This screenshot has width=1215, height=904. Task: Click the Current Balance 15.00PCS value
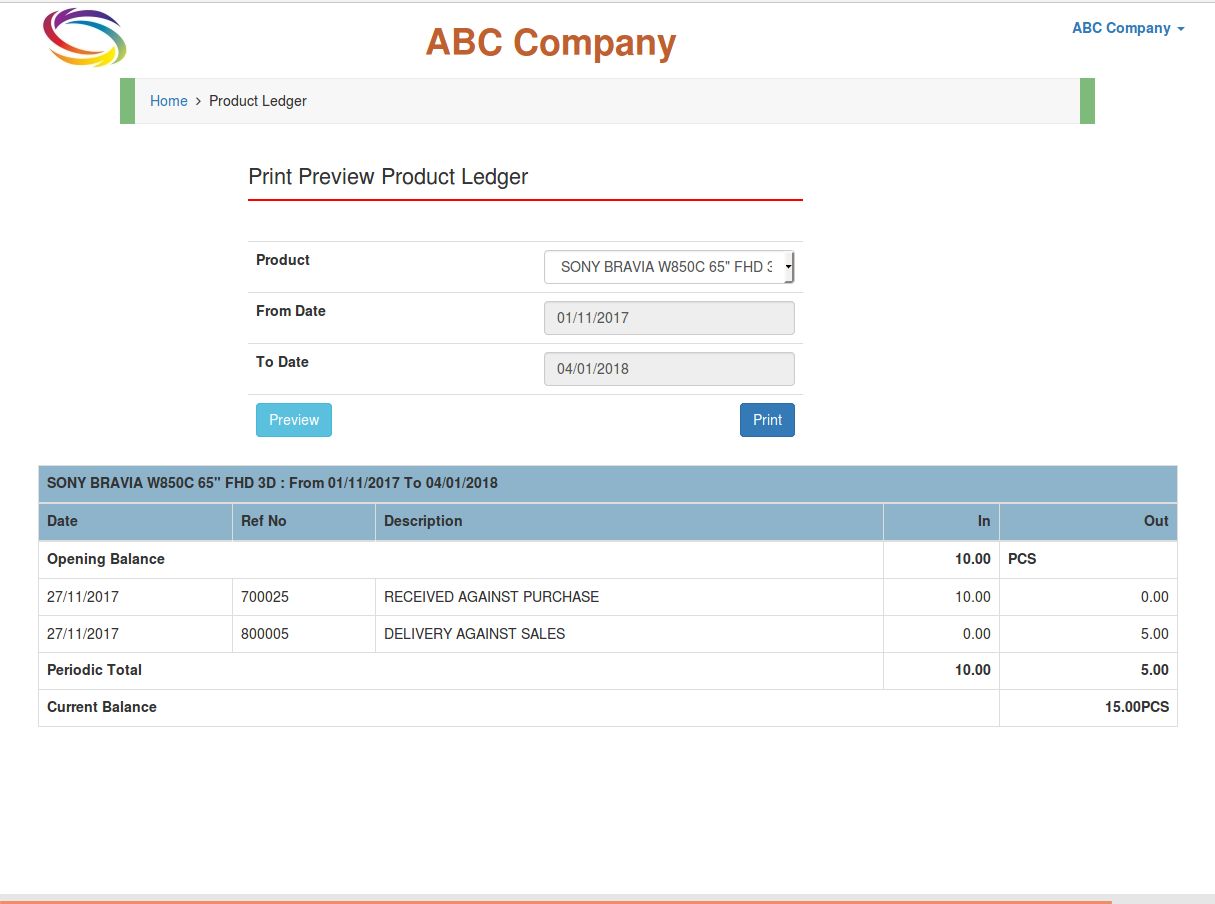(x=1136, y=707)
